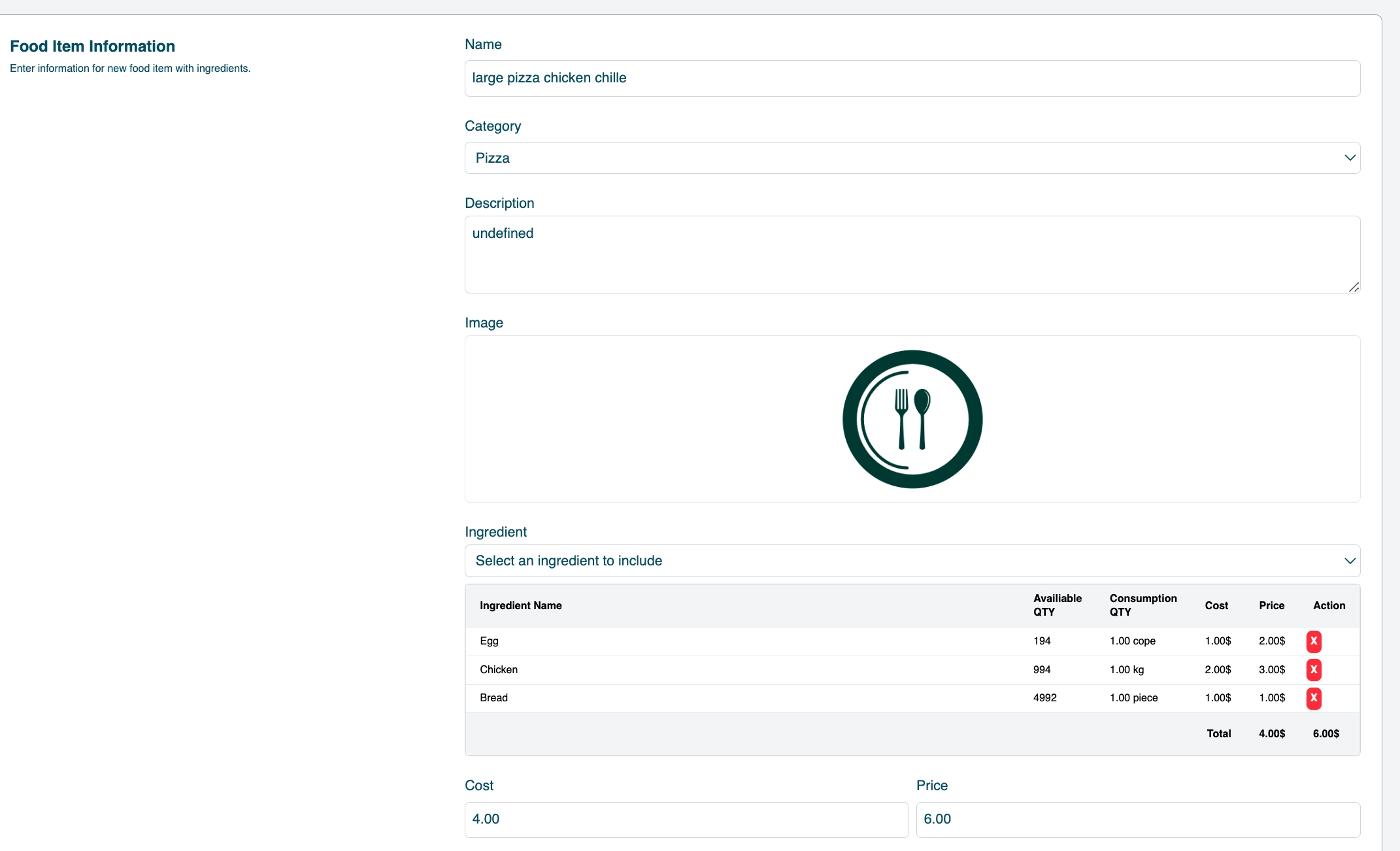Click the Name input field
This screenshot has width=1400, height=851.
point(912,78)
